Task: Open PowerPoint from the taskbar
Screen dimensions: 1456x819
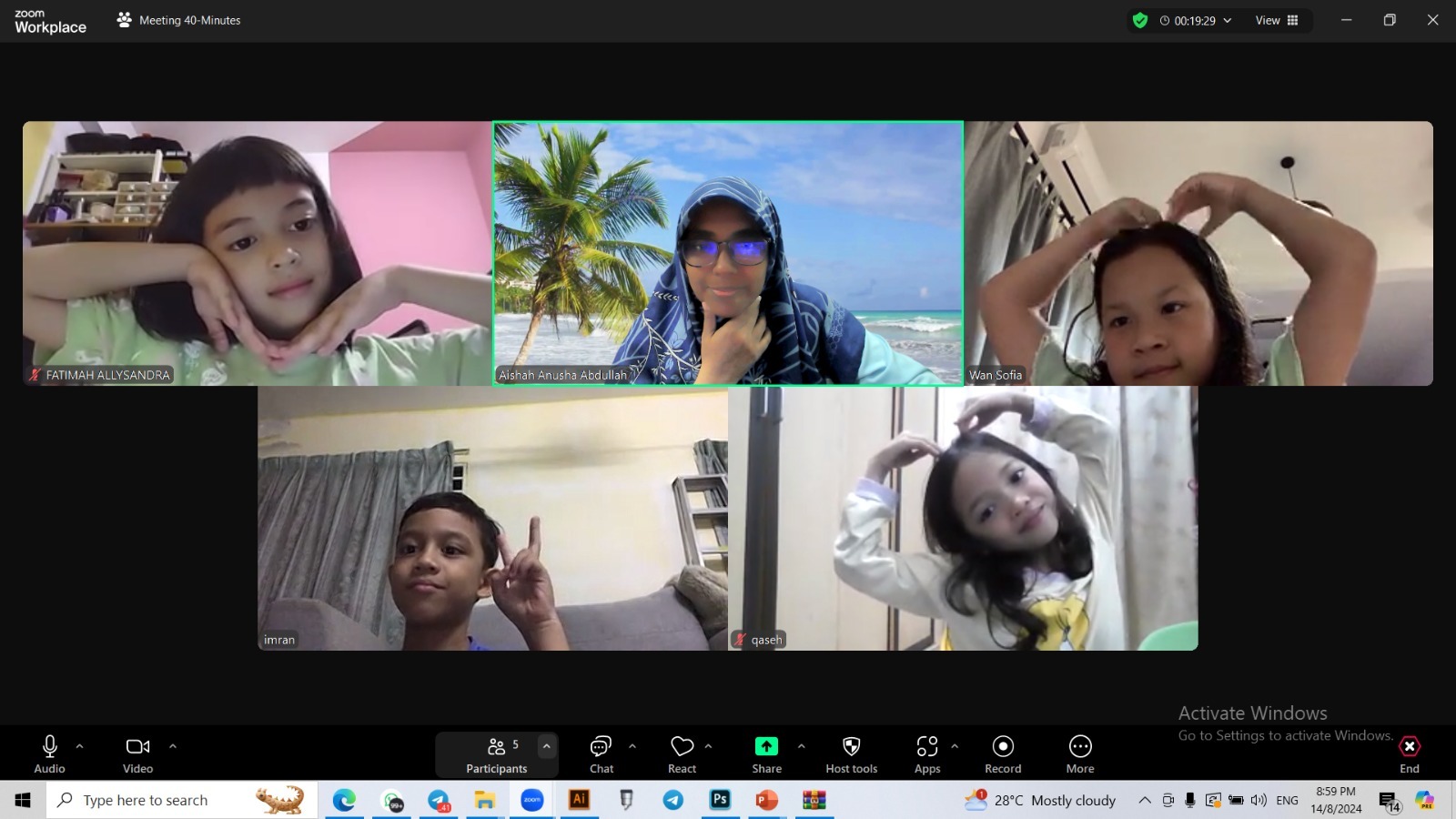Action: tap(767, 800)
